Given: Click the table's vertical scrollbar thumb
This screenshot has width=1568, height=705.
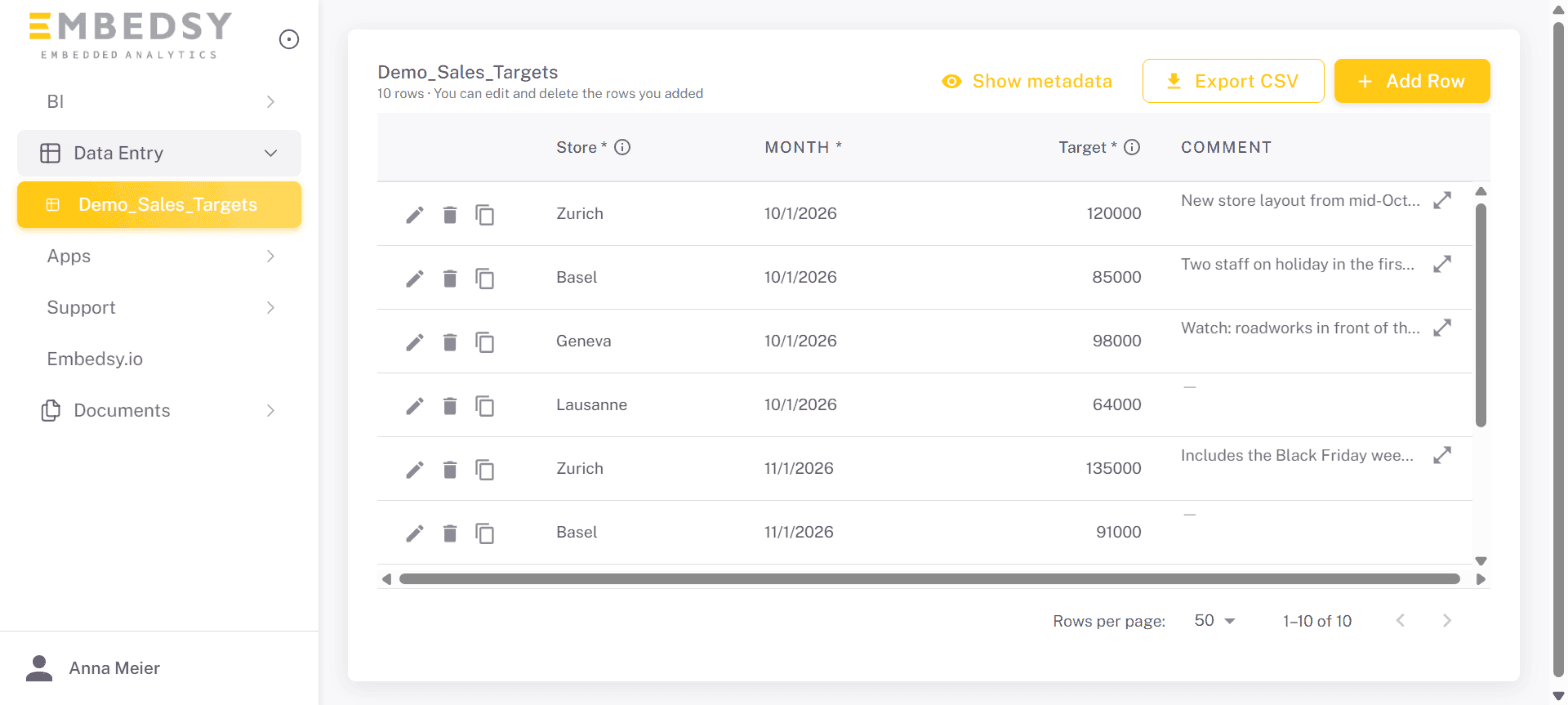Looking at the screenshot, I should click(1481, 315).
